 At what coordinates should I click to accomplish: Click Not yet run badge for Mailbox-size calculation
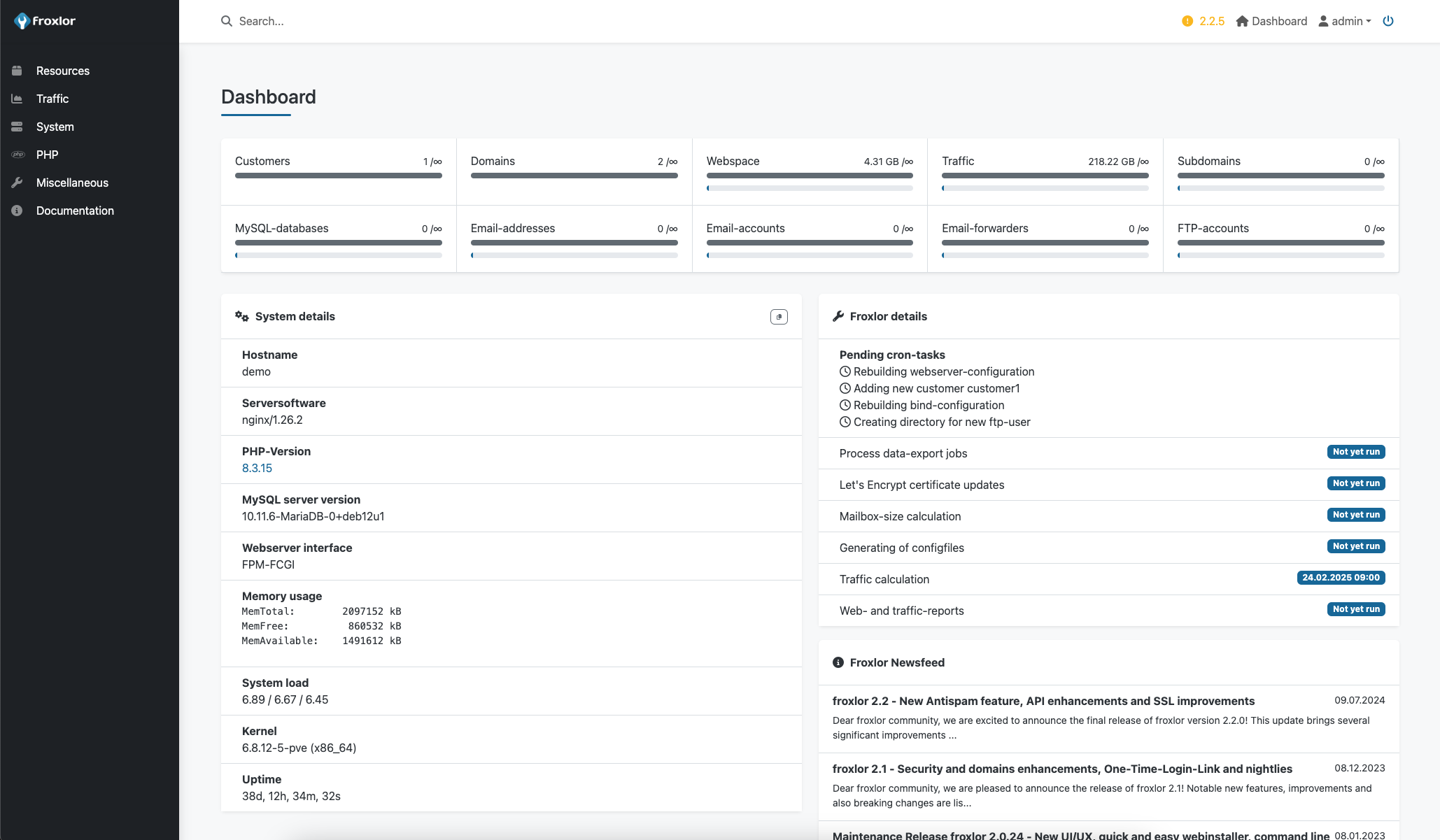(x=1356, y=515)
